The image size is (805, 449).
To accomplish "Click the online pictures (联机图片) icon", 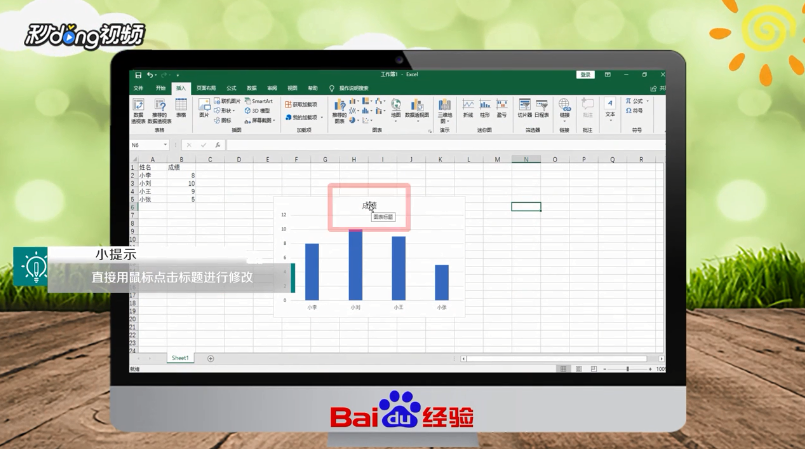I will click(x=227, y=101).
